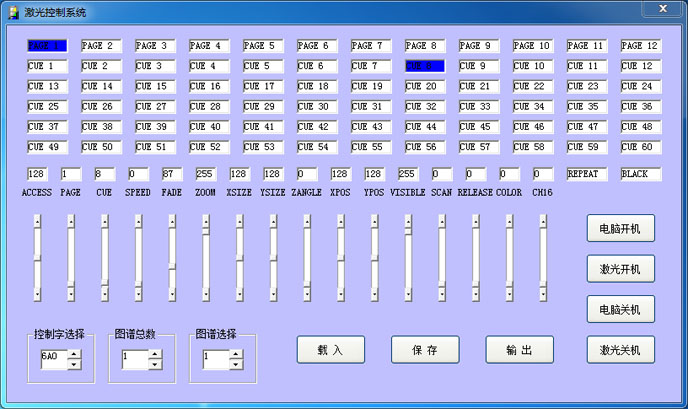Click the ZOOM vertical slider
This screenshot has height=409, width=688.
point(204,260)
